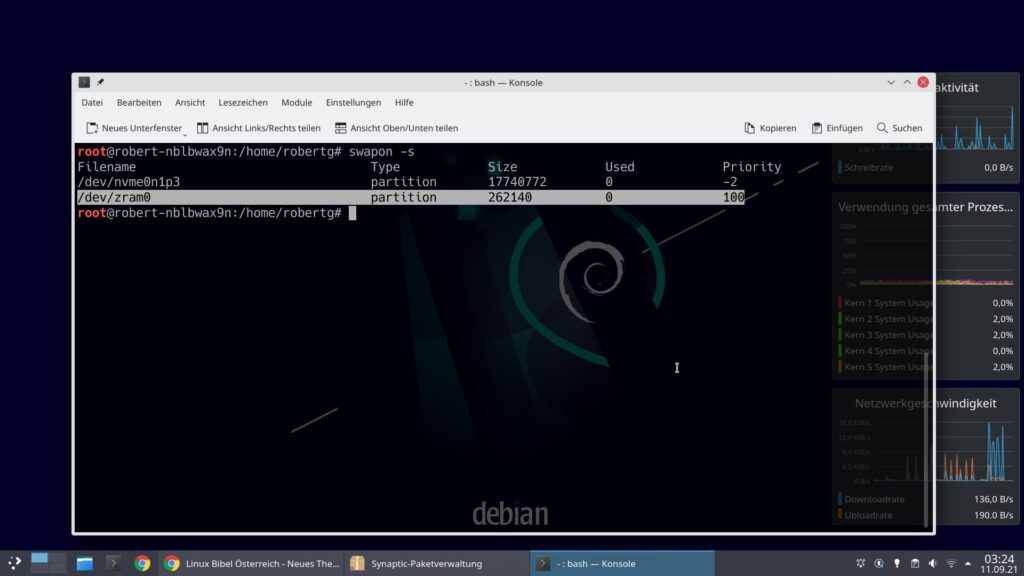Minimize Konsole with the down chevron
Image resolution: width=1024 pixels, height=576 pixels.
891,82
